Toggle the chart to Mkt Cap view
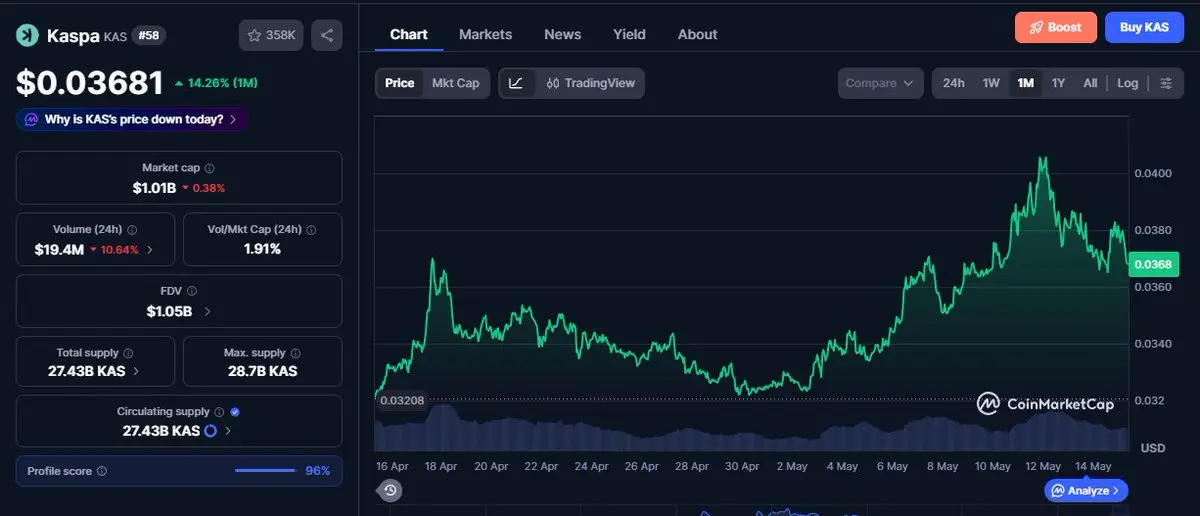The width and height of the screenshot is (1200, 516). click(x=455, y=83)
